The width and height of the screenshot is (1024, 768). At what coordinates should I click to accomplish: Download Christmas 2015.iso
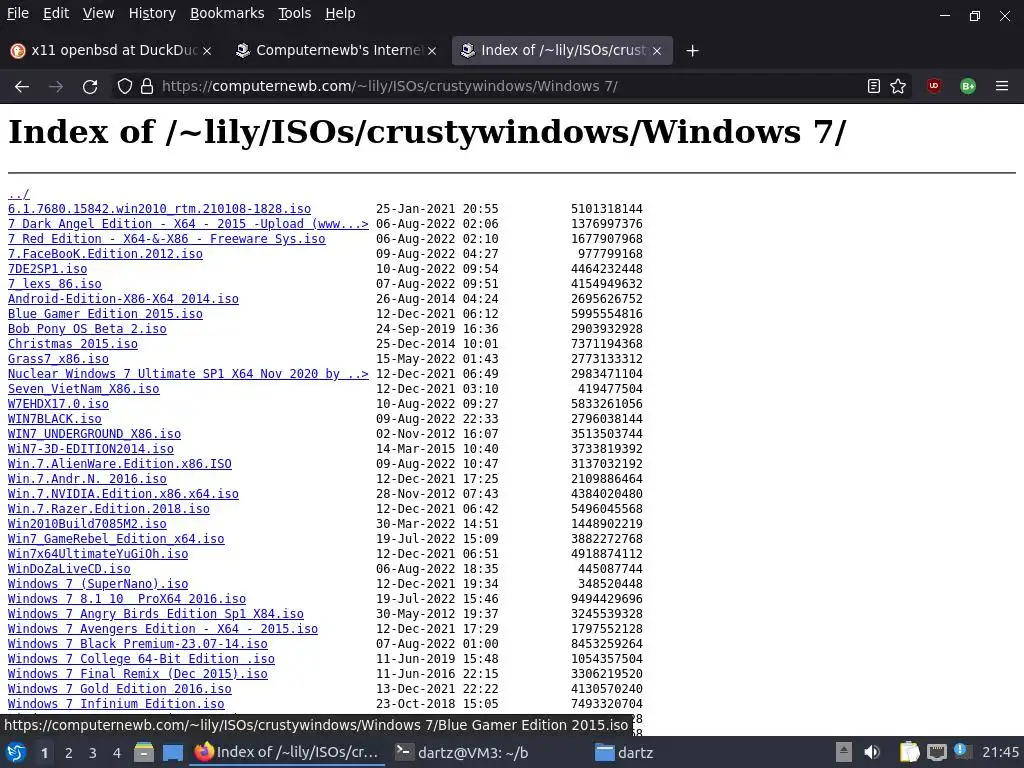pos(72,344)
